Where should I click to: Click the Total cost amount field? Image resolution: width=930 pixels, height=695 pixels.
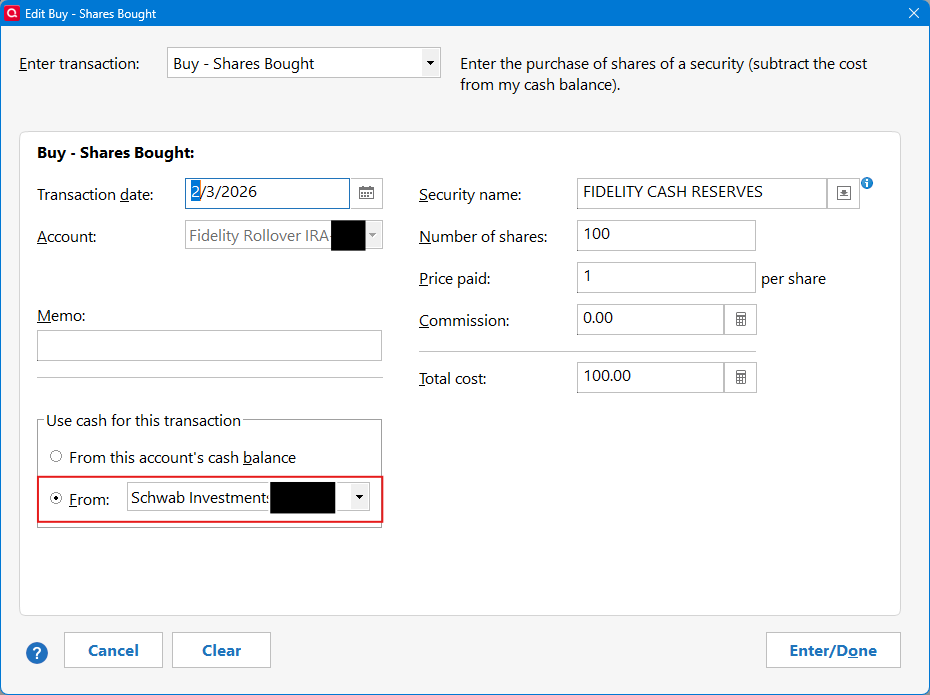[650, 378]
